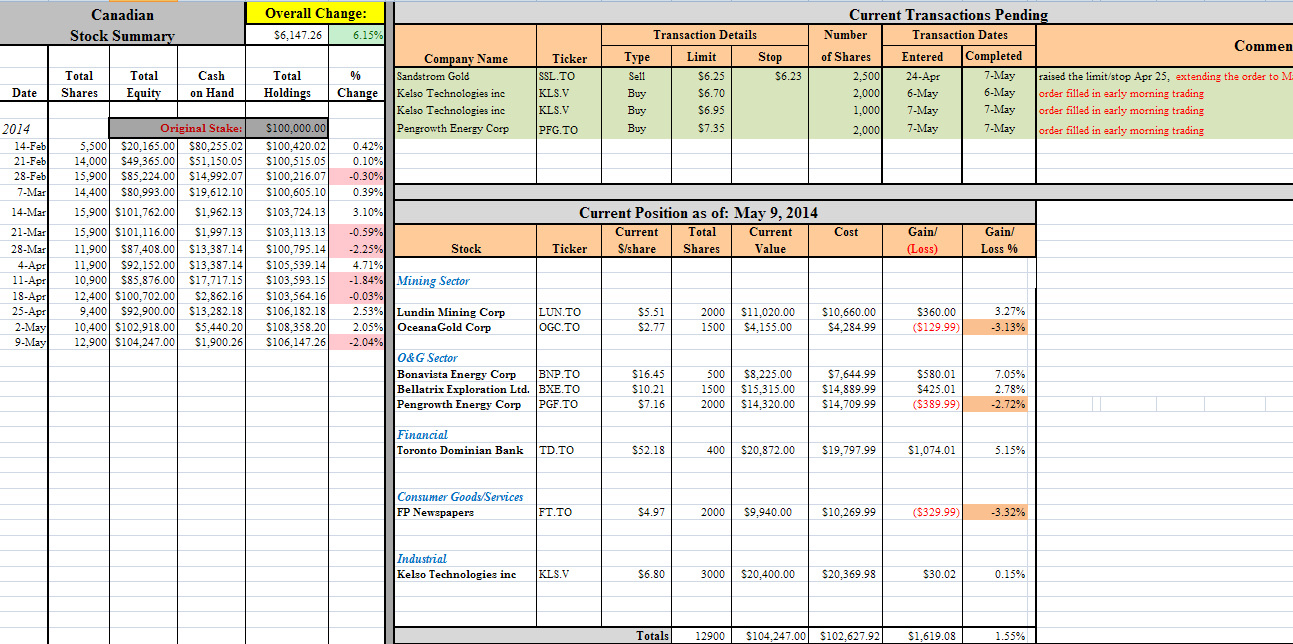Select the PGF.TO ticker in current position
Viewport: 1293px width, 644px height.
coord(570,405)
